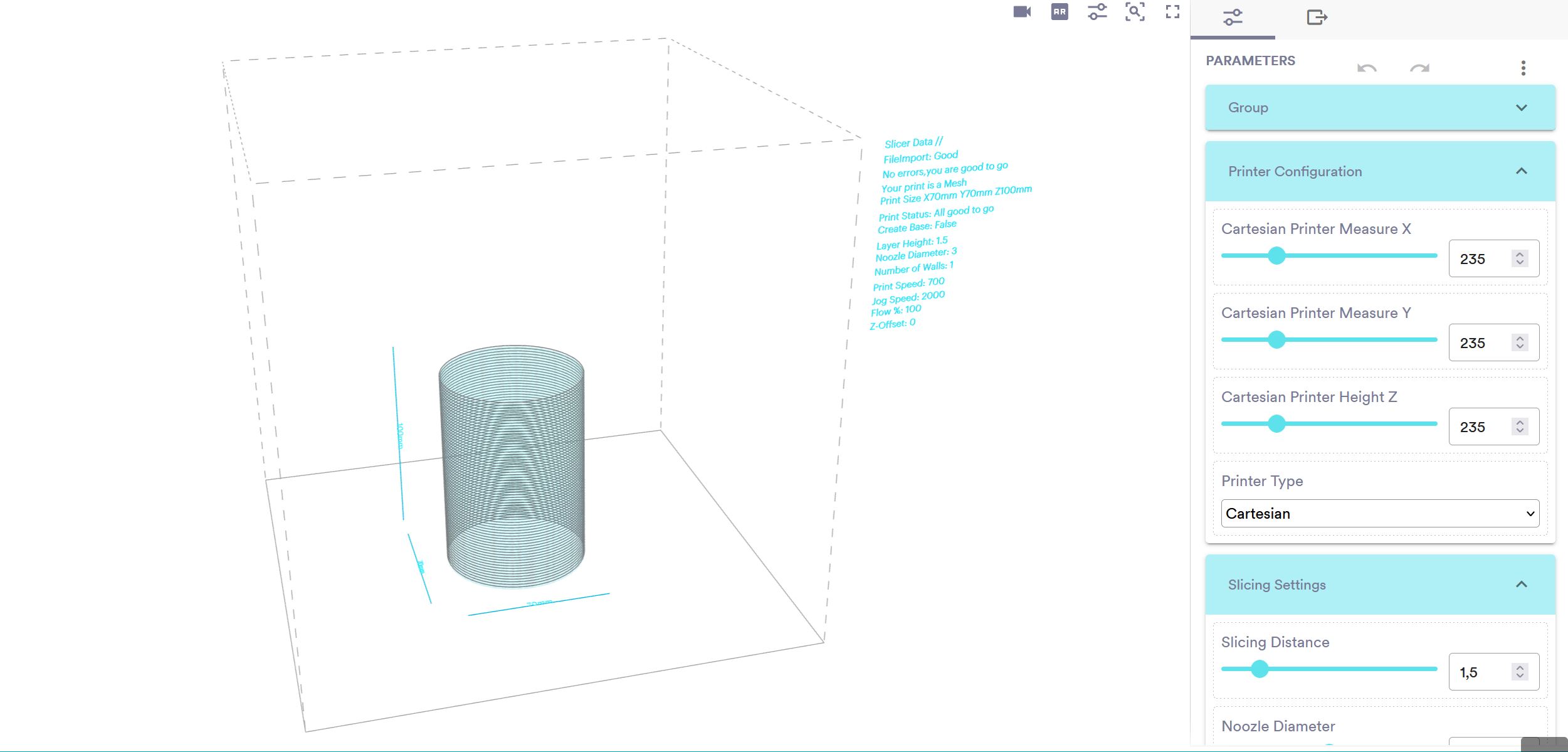Click the Cartesian Printer Measure Y input field

1485,342
